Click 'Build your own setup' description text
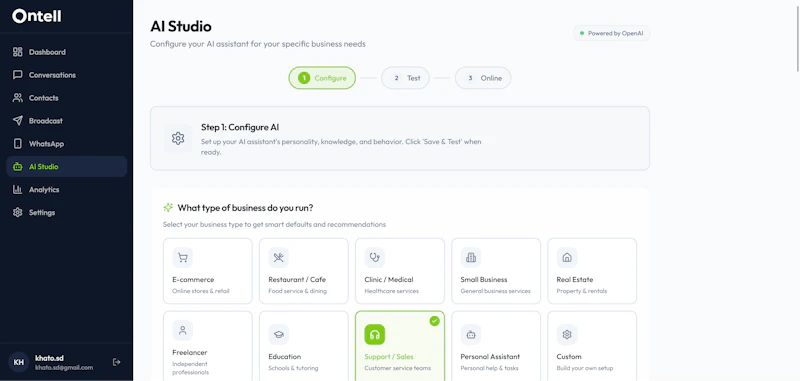 (x=585, y=368)
